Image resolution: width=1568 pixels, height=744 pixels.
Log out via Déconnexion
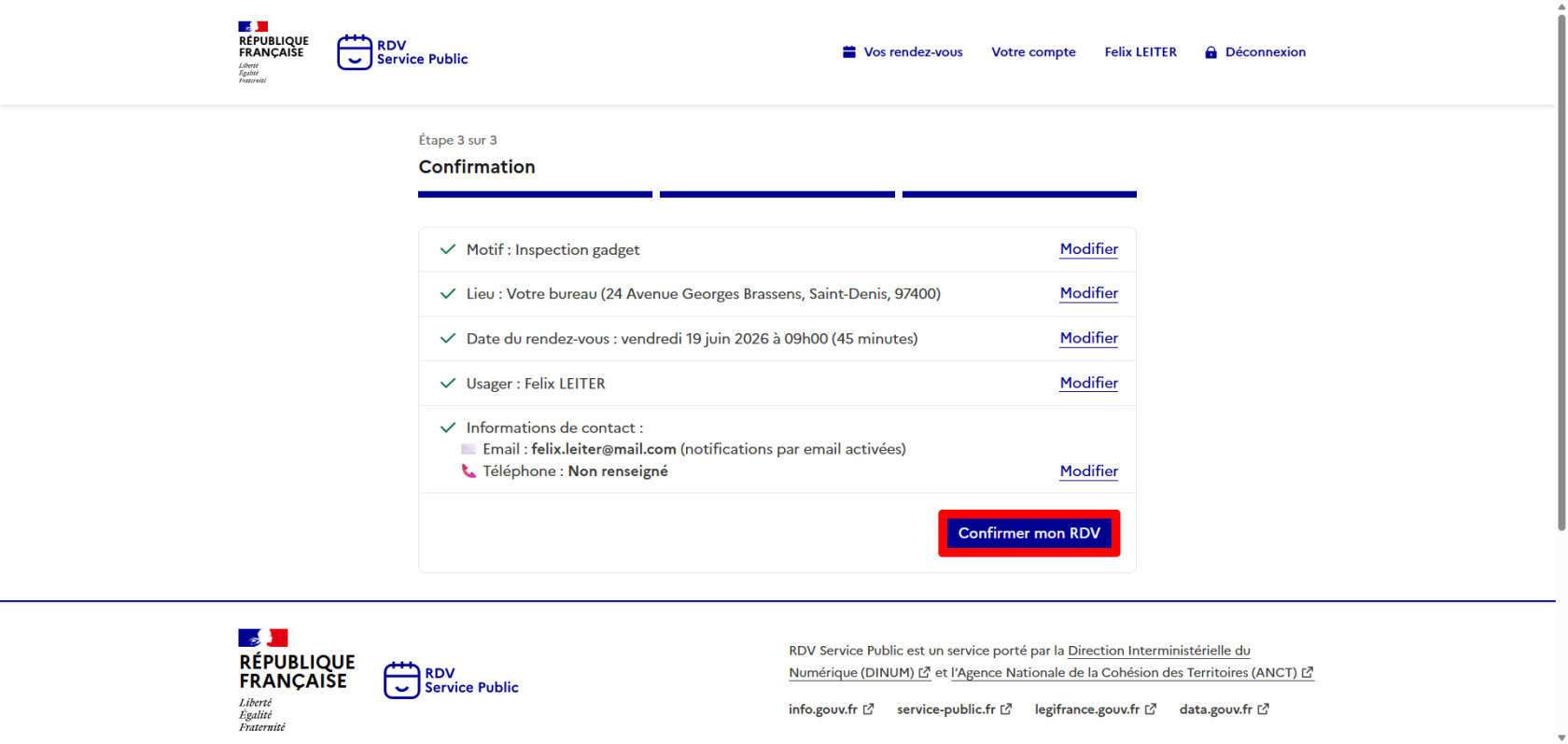[1255, 52]
